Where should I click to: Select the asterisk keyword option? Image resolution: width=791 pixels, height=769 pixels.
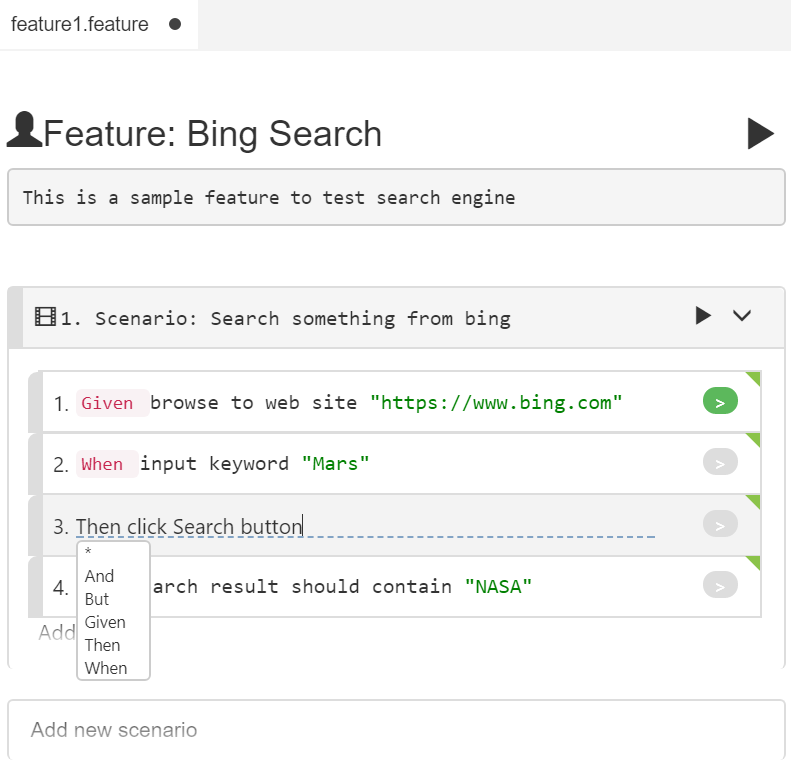[89, 554]
